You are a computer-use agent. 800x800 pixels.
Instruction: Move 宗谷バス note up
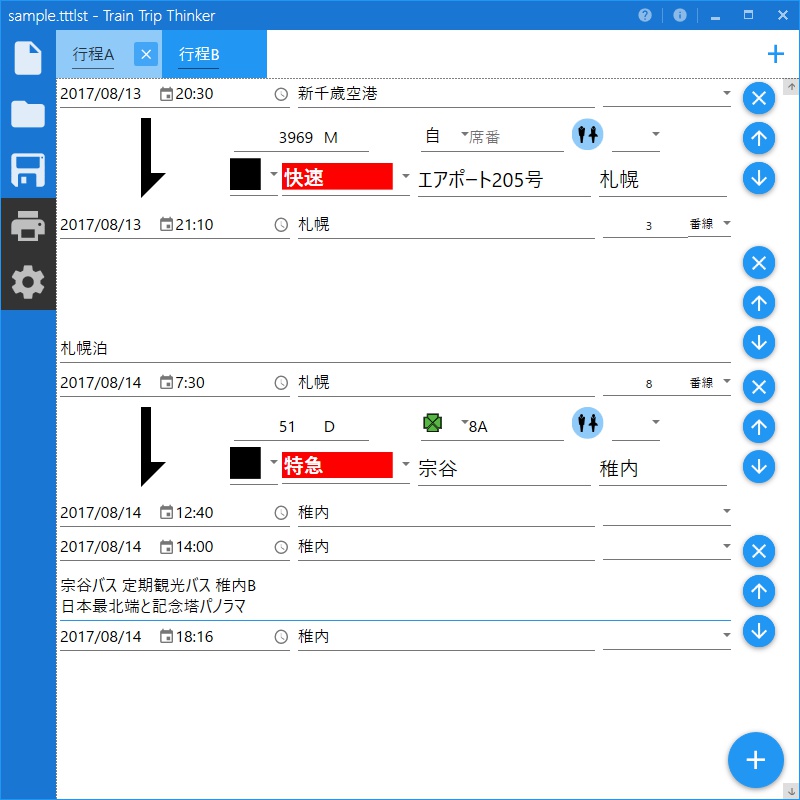point(759,591)
